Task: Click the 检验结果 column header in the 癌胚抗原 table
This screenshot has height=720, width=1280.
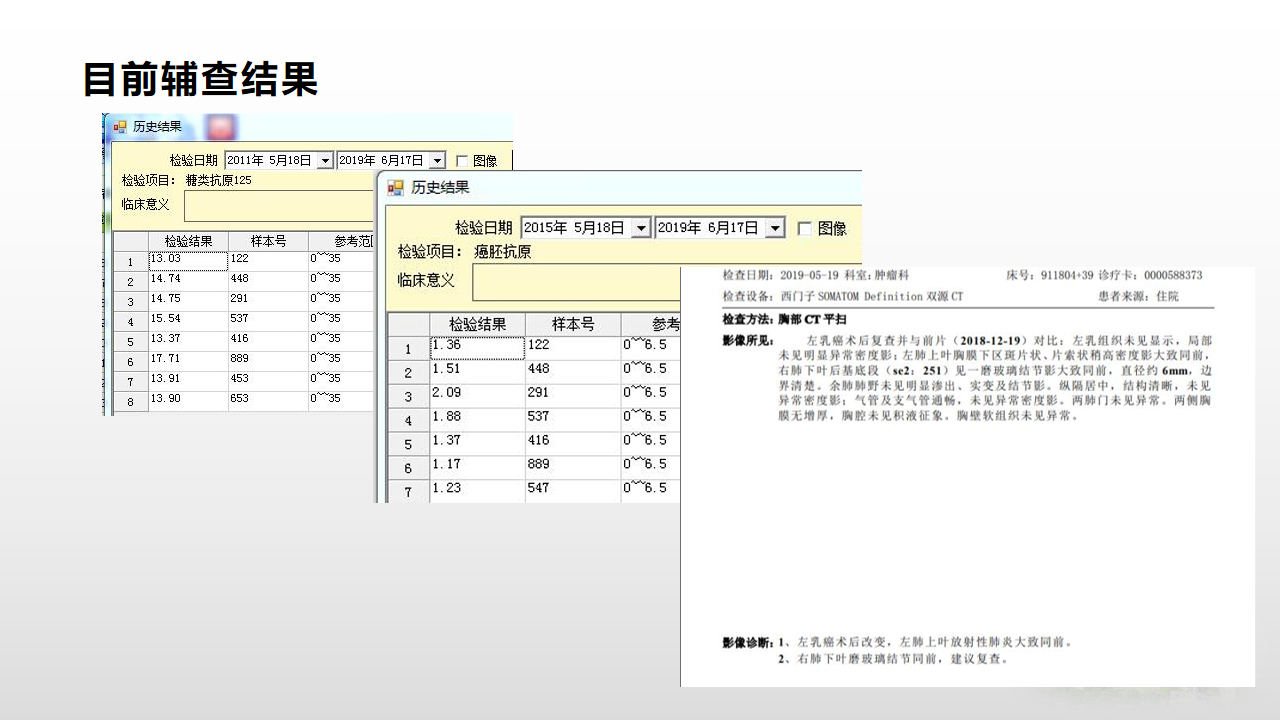Action: coord(477,324)
